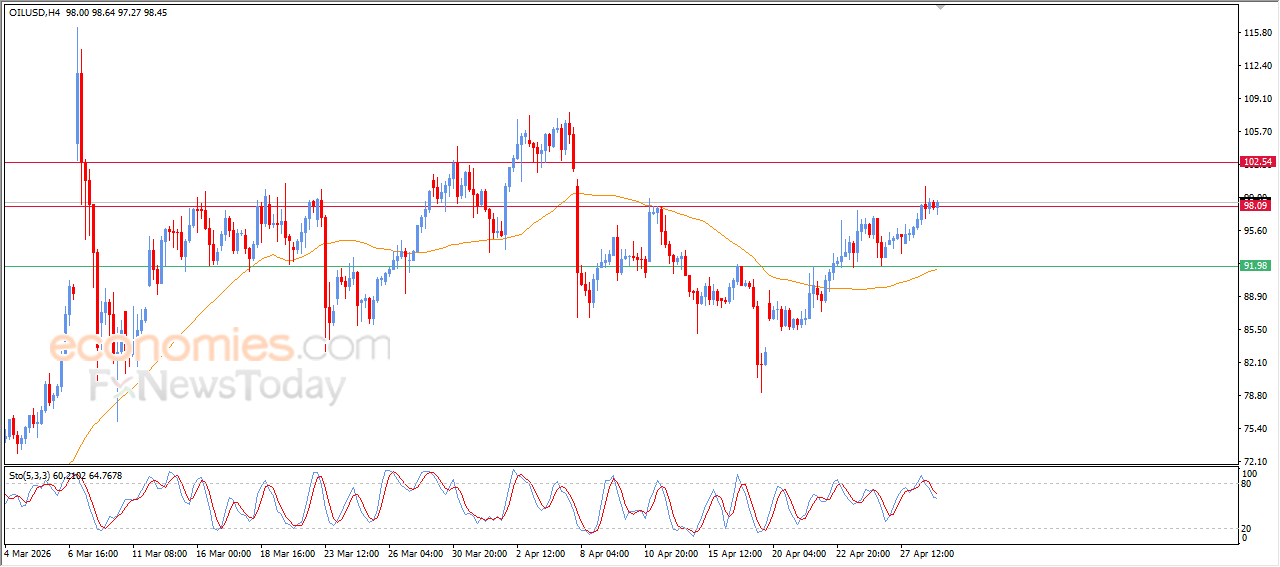1280x567 pixels.
Task: Select the 98.09 red price label
Action: [x=1256, y=205]
